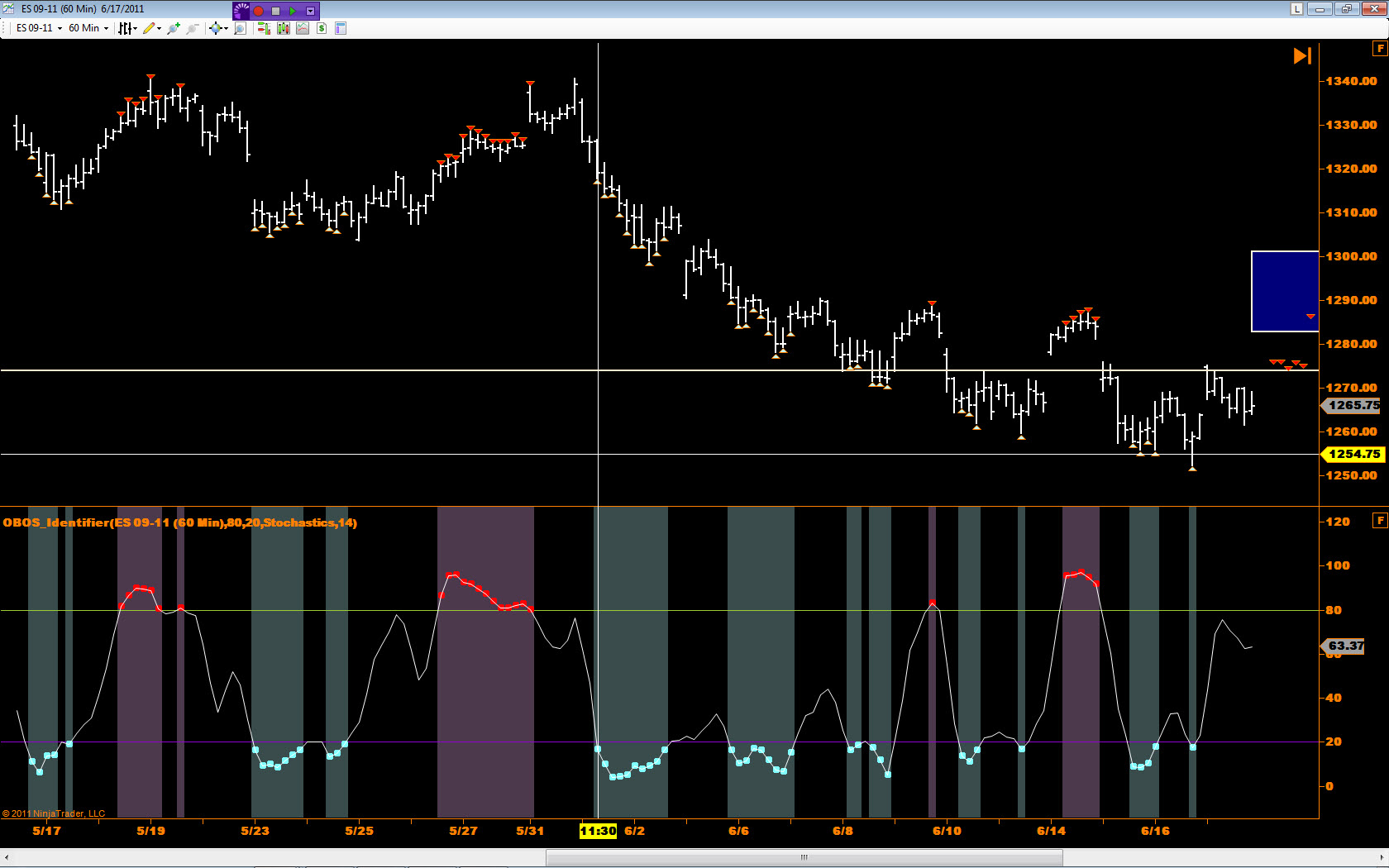
Task: Click the crosshair cursor icon
Action: click(x=217, y=28)
